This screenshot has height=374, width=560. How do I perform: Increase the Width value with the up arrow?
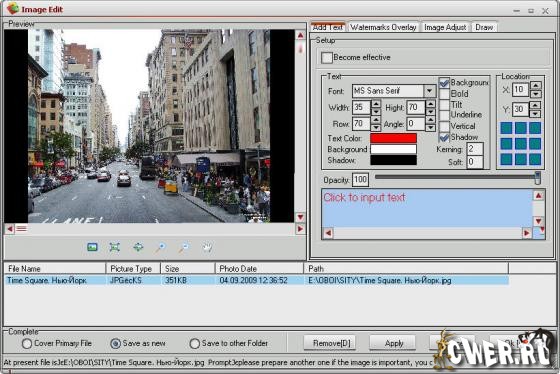click(376, 104)
